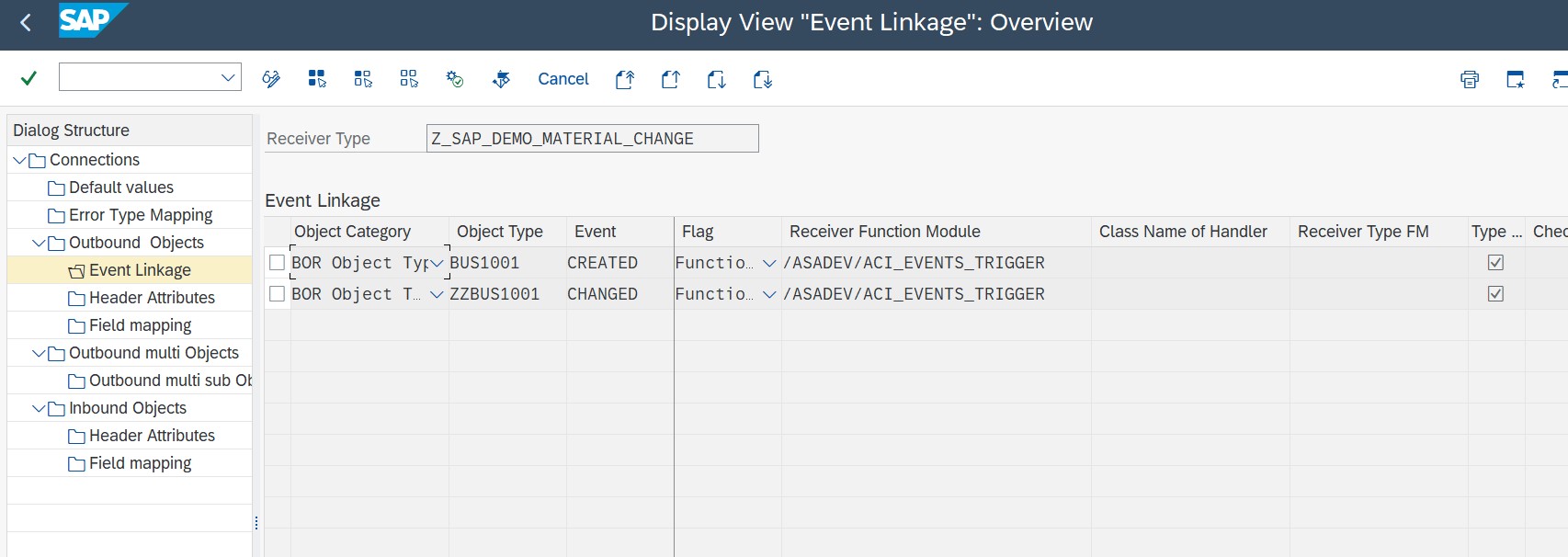Go to first page icon
The image size is (1568, 557).
coord(625,79)
